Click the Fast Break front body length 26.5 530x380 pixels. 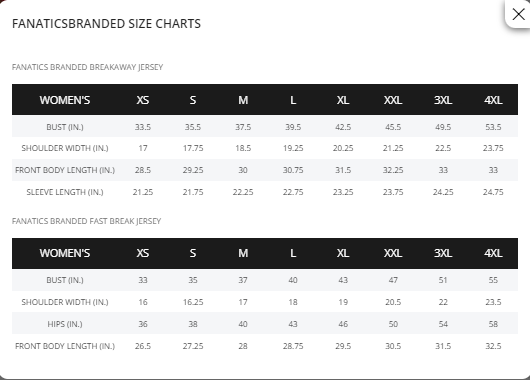pos(143,346)
